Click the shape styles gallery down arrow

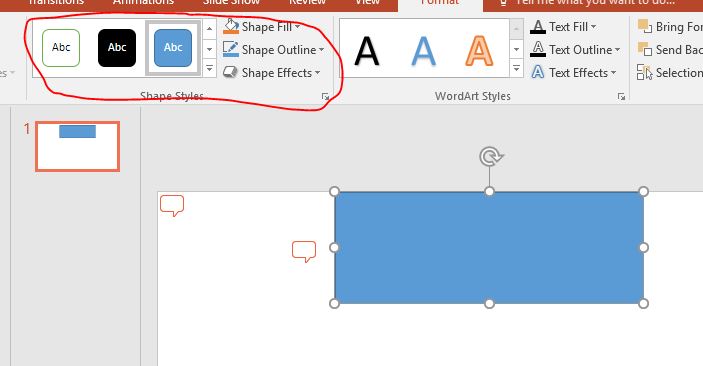click(x=209, y=49)
